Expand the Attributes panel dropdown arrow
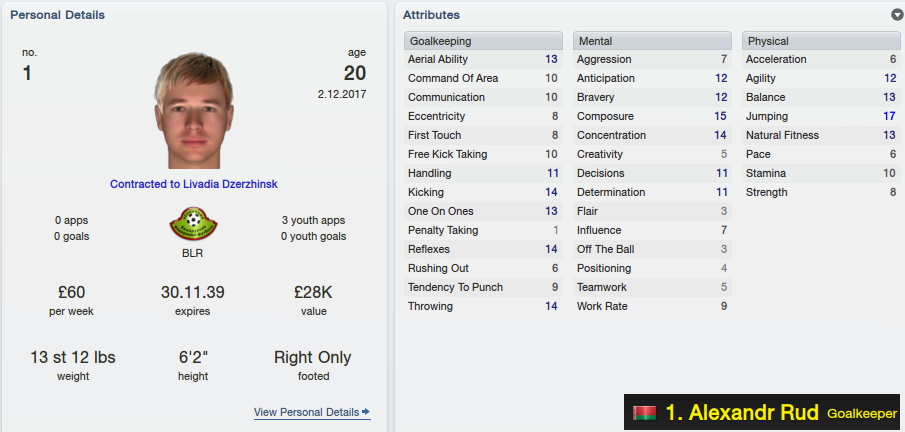The height and width of the screenshot is (432, 905). coord(897,15)
